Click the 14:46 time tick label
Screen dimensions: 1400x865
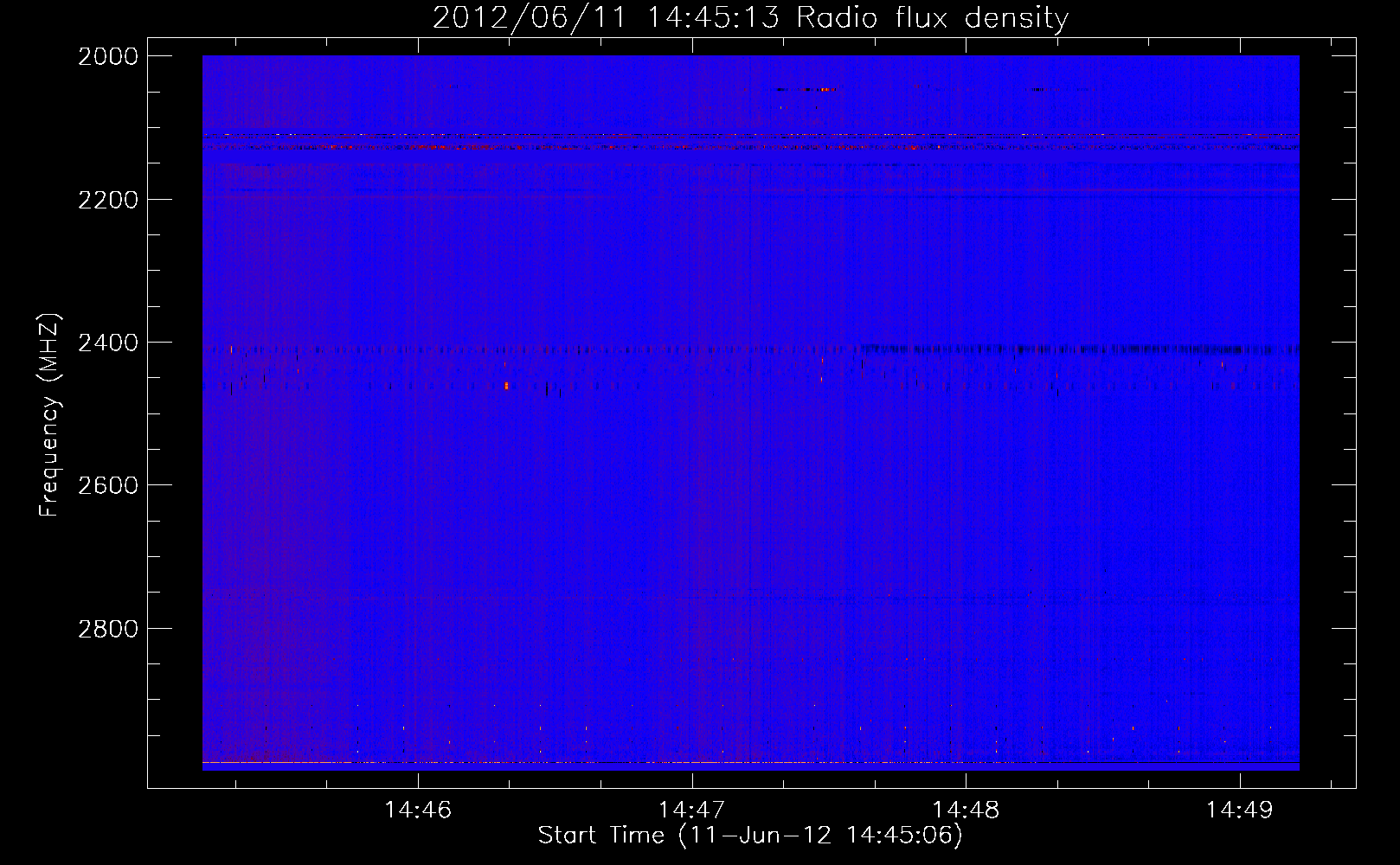(418, 811)
